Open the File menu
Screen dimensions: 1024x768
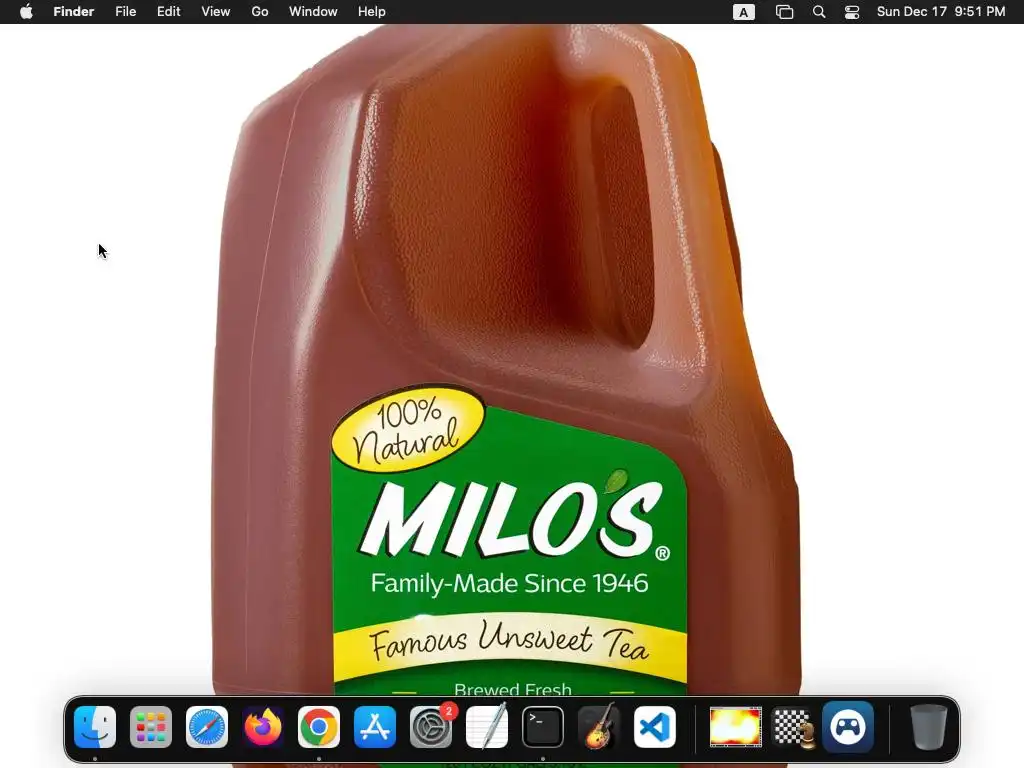click(x=125, y=12)
